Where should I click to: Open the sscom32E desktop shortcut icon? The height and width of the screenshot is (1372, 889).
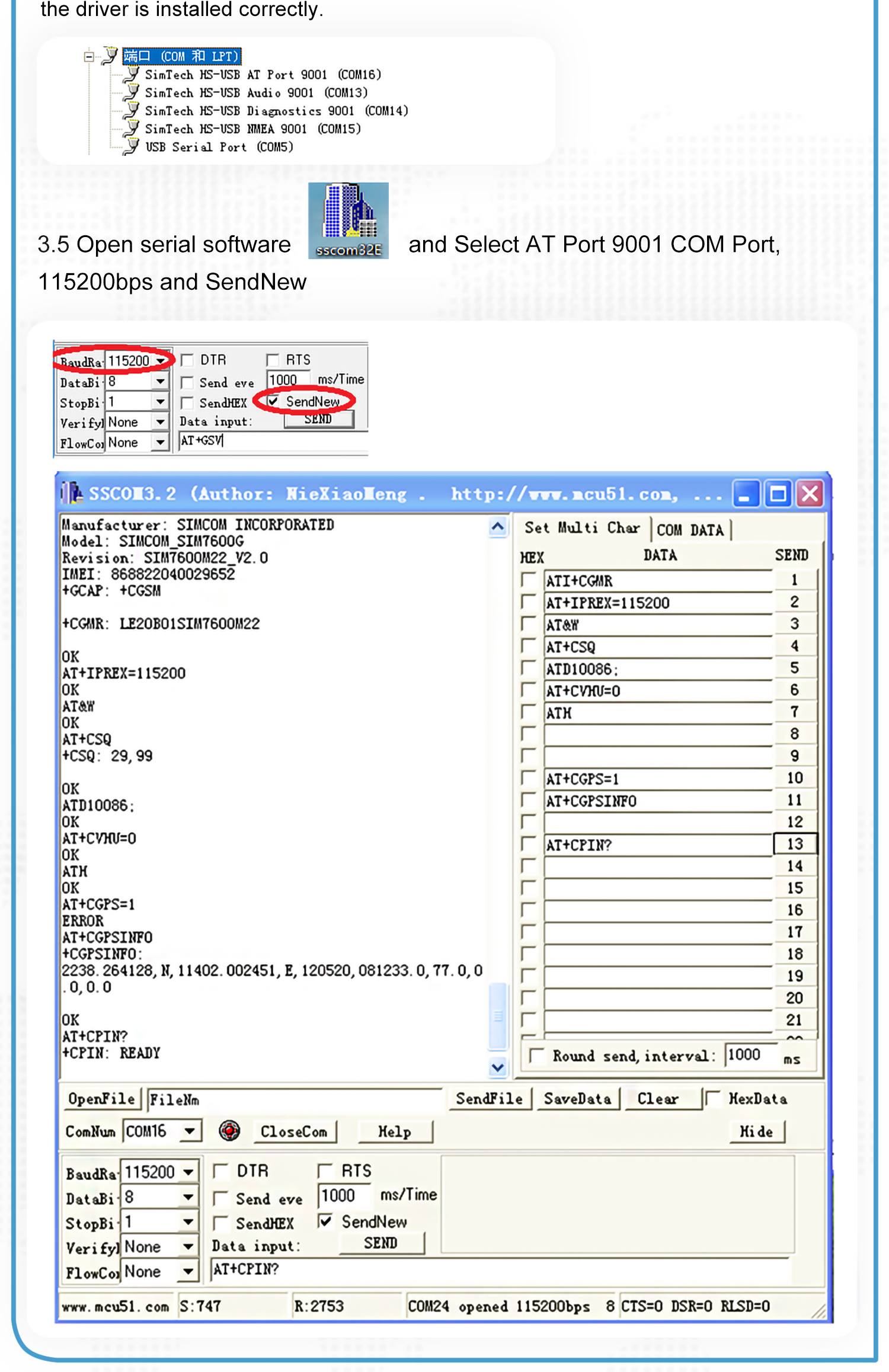pos(348,220)
